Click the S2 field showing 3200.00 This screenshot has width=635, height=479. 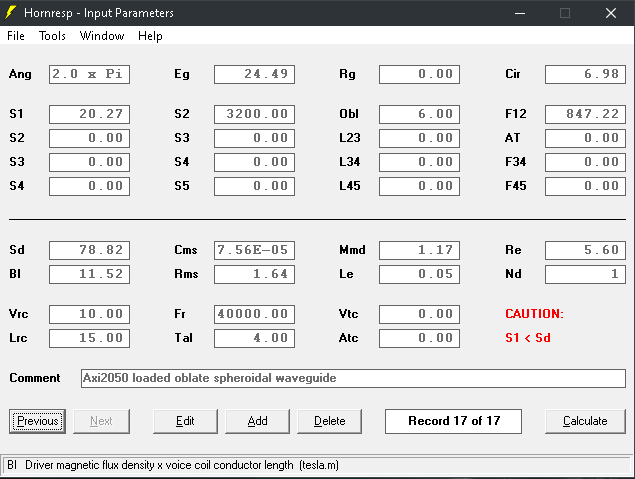tap(254, 114)
